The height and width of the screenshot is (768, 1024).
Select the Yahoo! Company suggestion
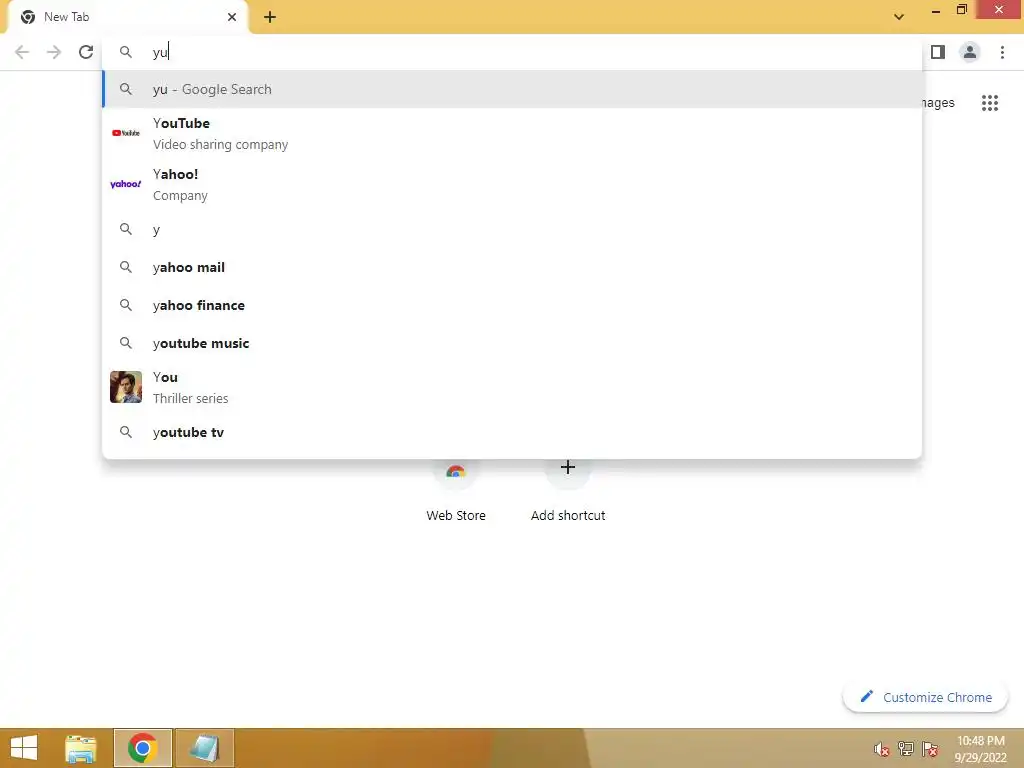click(513, 184)
